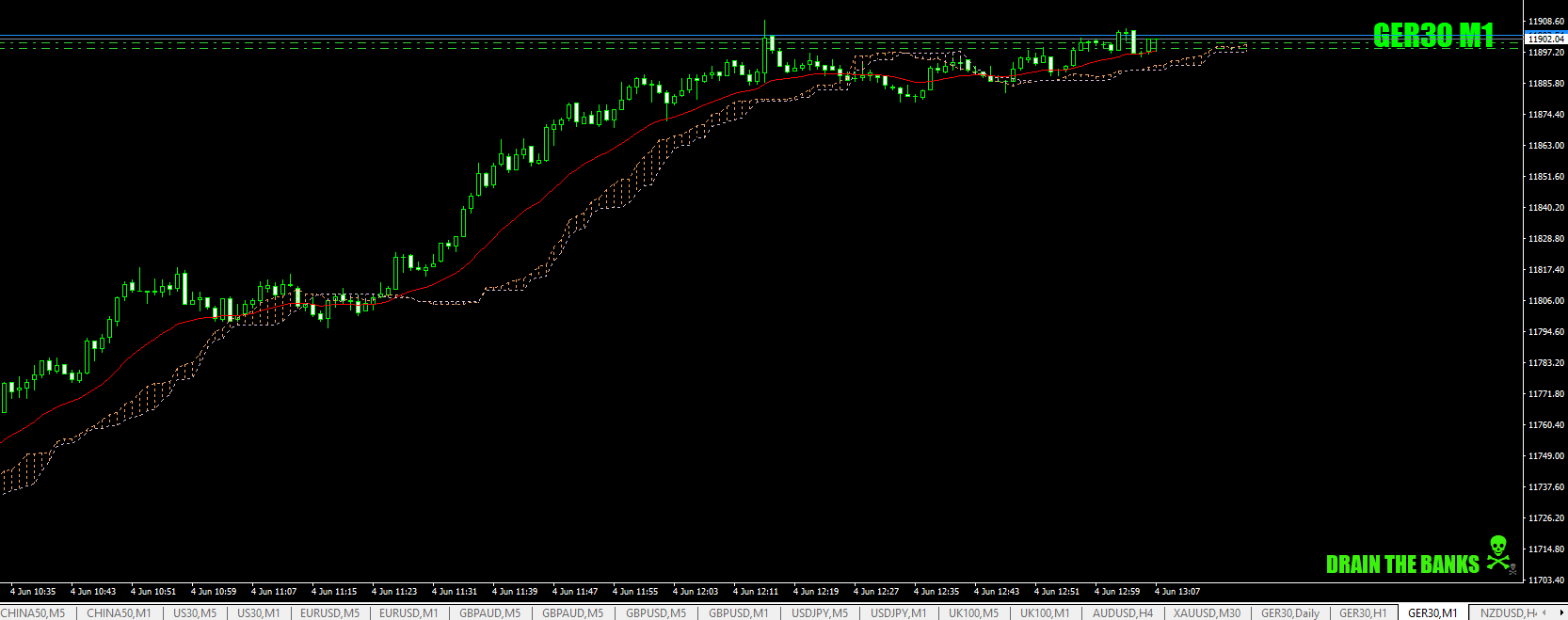Click the 4 Jun 11:23 time label
Screen dimensions: 1568x620
point(394,592)
